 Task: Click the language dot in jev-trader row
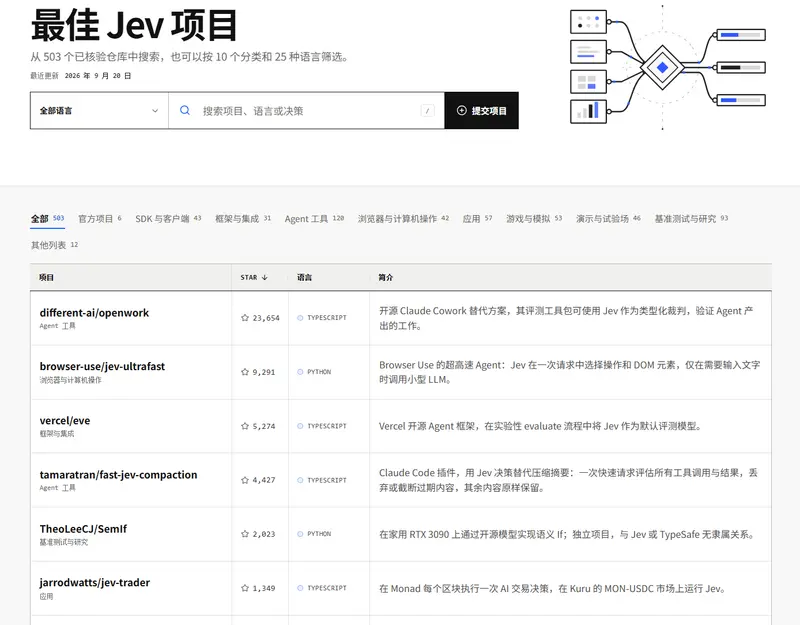[x=301, y=588]
